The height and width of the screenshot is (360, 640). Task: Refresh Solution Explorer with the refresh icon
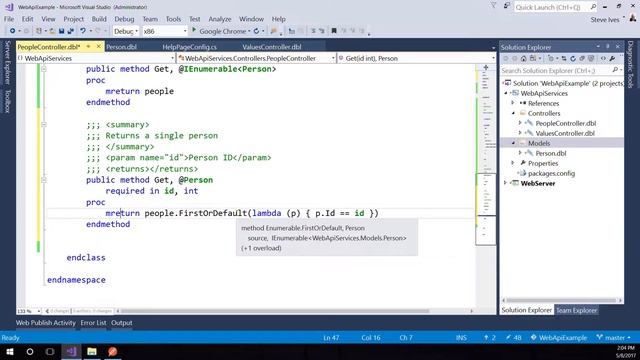click(573, 58)
